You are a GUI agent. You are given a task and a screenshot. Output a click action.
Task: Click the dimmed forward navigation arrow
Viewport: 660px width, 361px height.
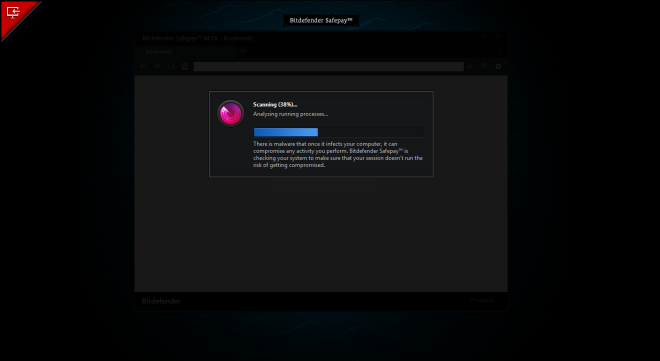coord(157,66)
